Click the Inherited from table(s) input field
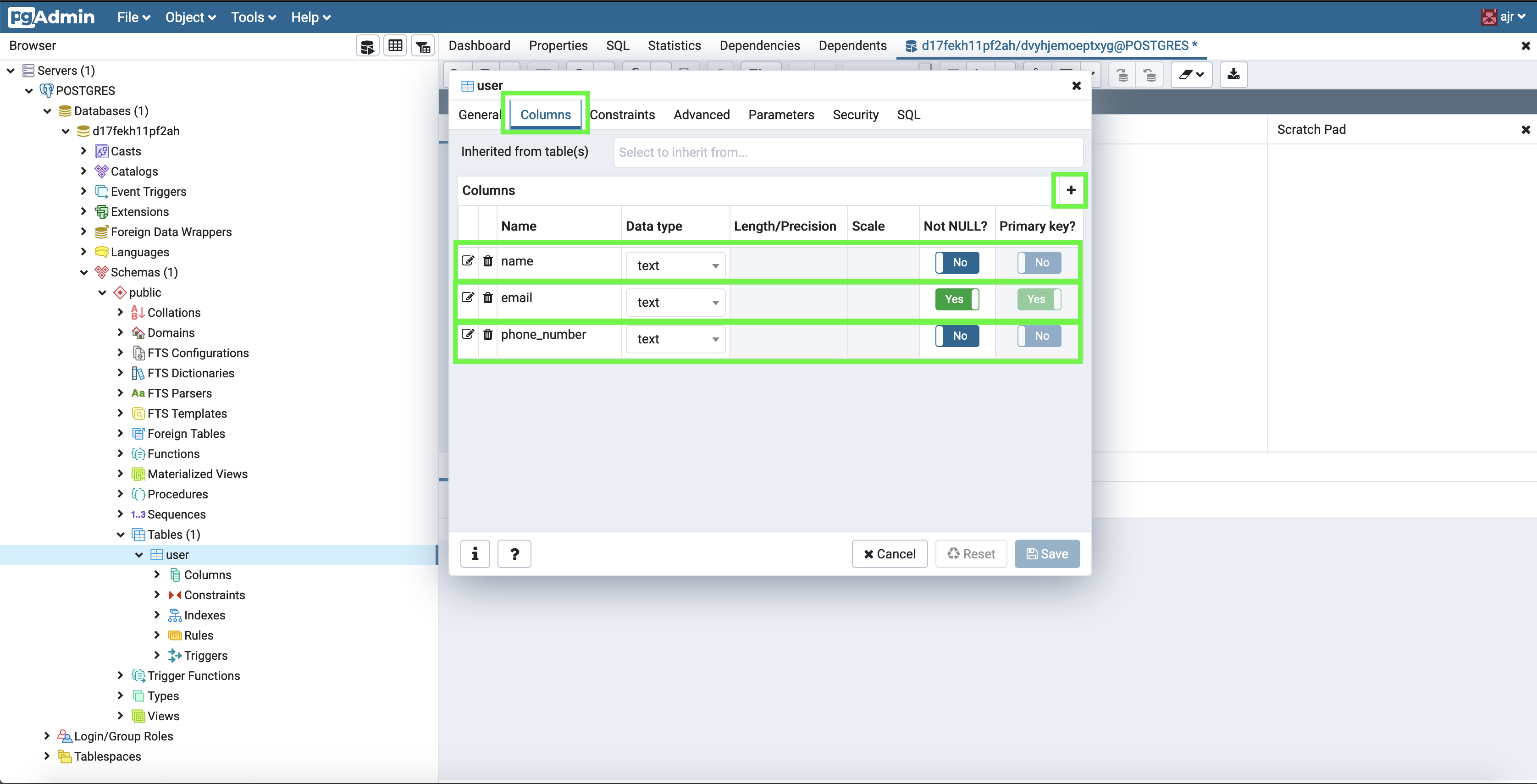Screen dimensions: 1537x784 848,152
